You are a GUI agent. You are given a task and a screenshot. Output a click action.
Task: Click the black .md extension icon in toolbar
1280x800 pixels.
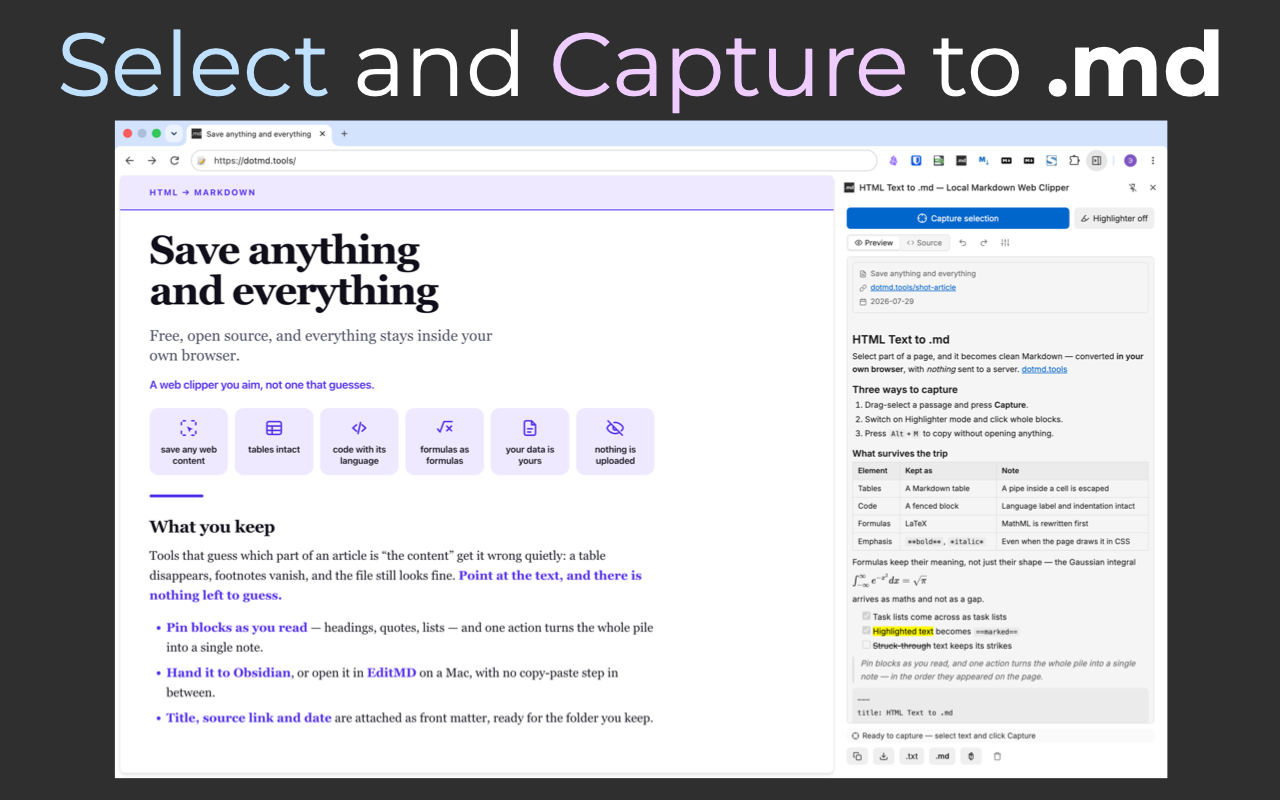pos(961,160)
